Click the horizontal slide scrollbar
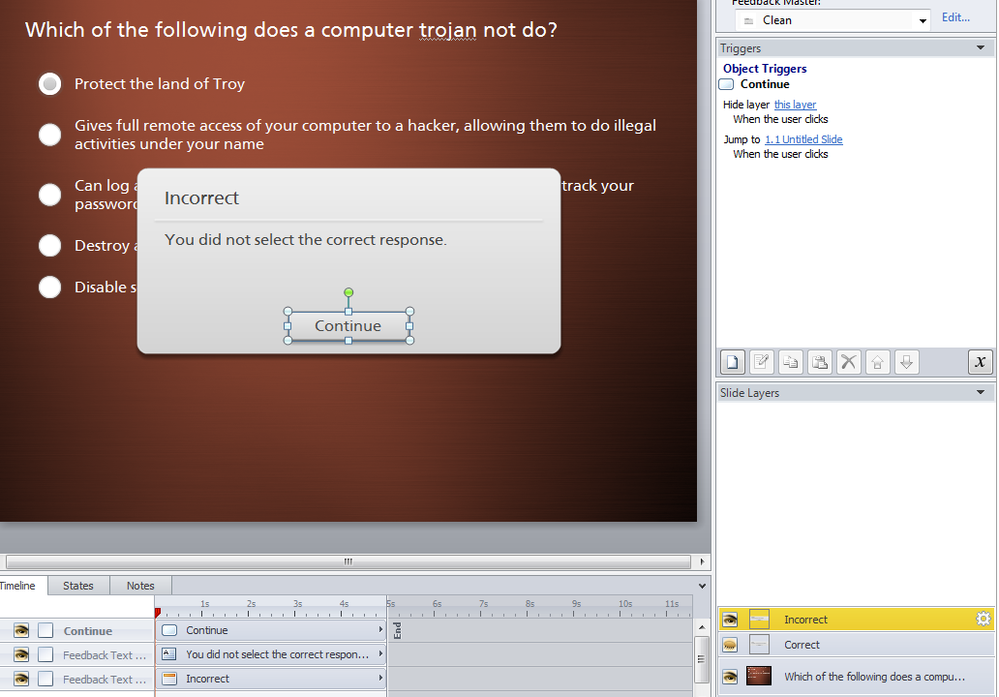Viewport: 999px width, 697px height. (348, 561)
